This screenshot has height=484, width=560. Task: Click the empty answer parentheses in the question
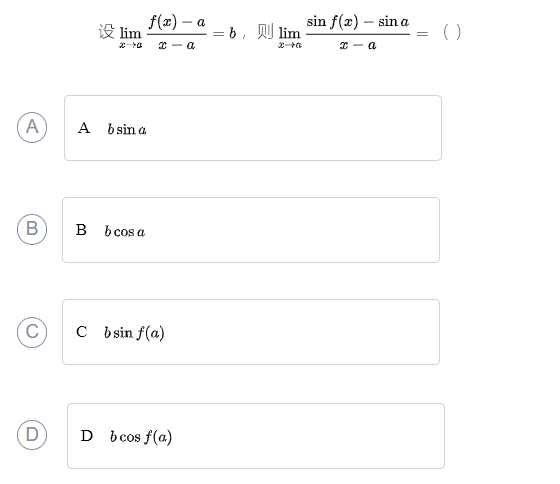pyautogui.click(x=452, y=32)
